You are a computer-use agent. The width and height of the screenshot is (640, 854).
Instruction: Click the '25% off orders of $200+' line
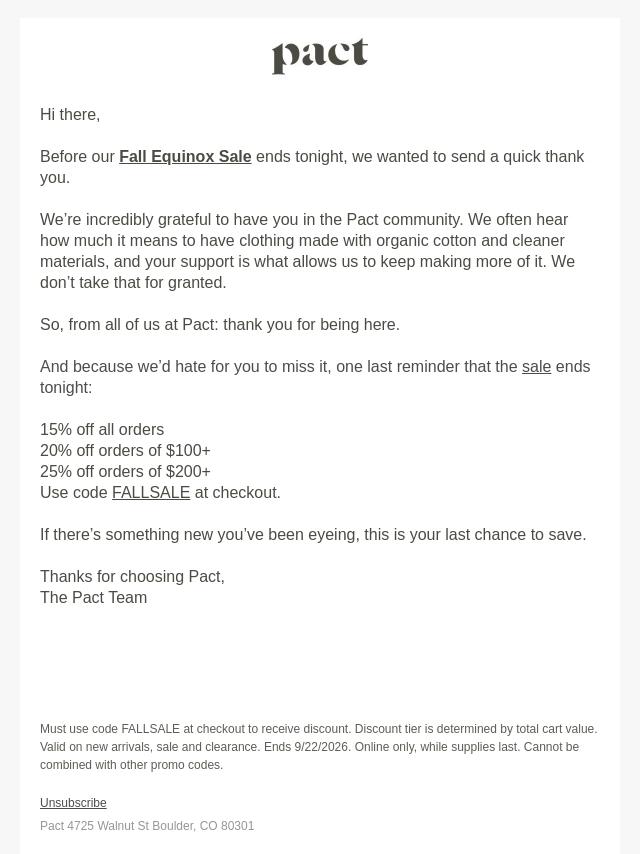point(125,471)
